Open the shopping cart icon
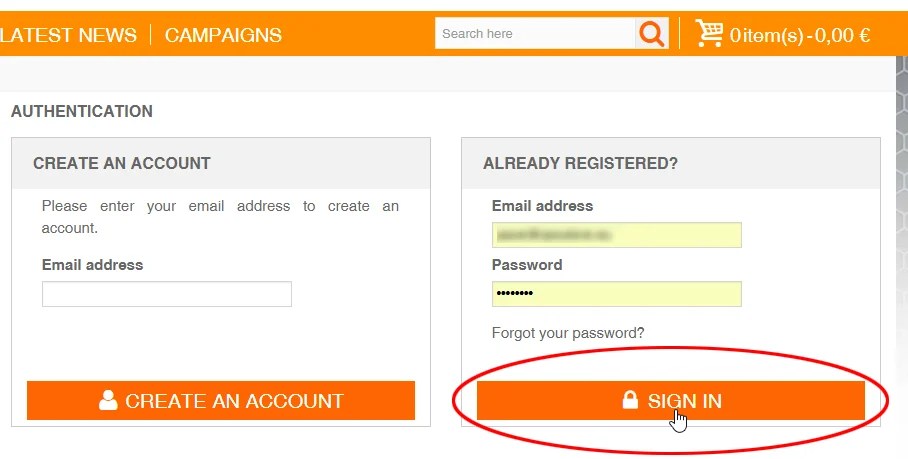The height and width of the screenshot is (459, 908). pyautogui.click(x=709, y=34)
